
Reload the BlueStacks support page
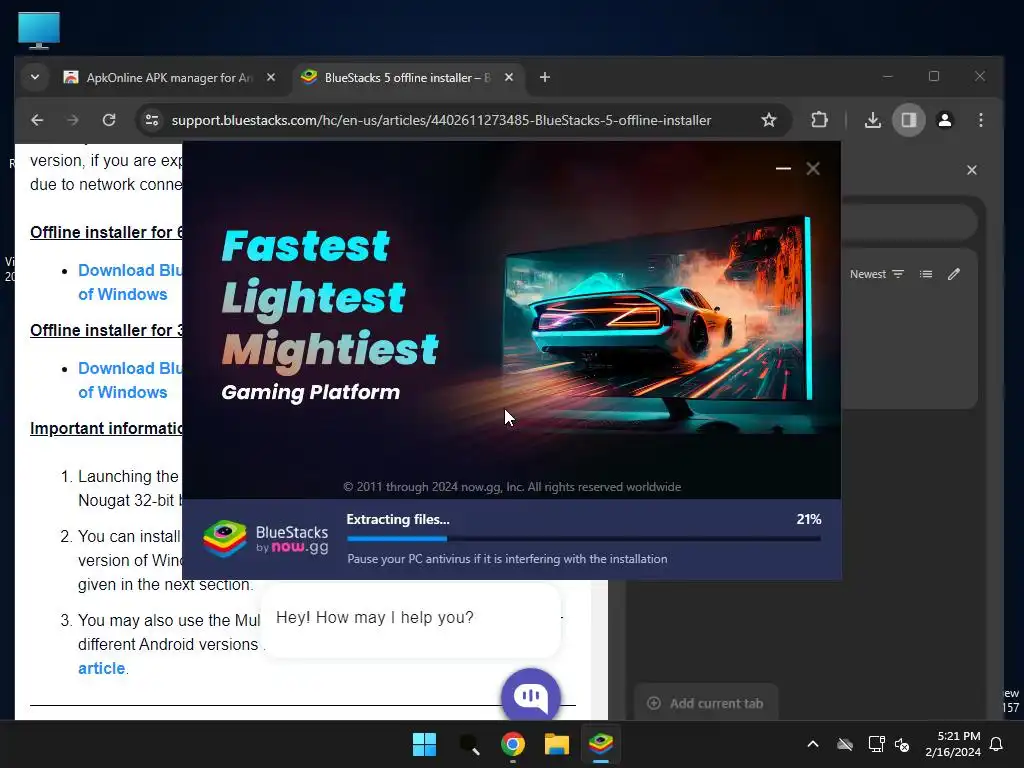click(x=109, y=120)
